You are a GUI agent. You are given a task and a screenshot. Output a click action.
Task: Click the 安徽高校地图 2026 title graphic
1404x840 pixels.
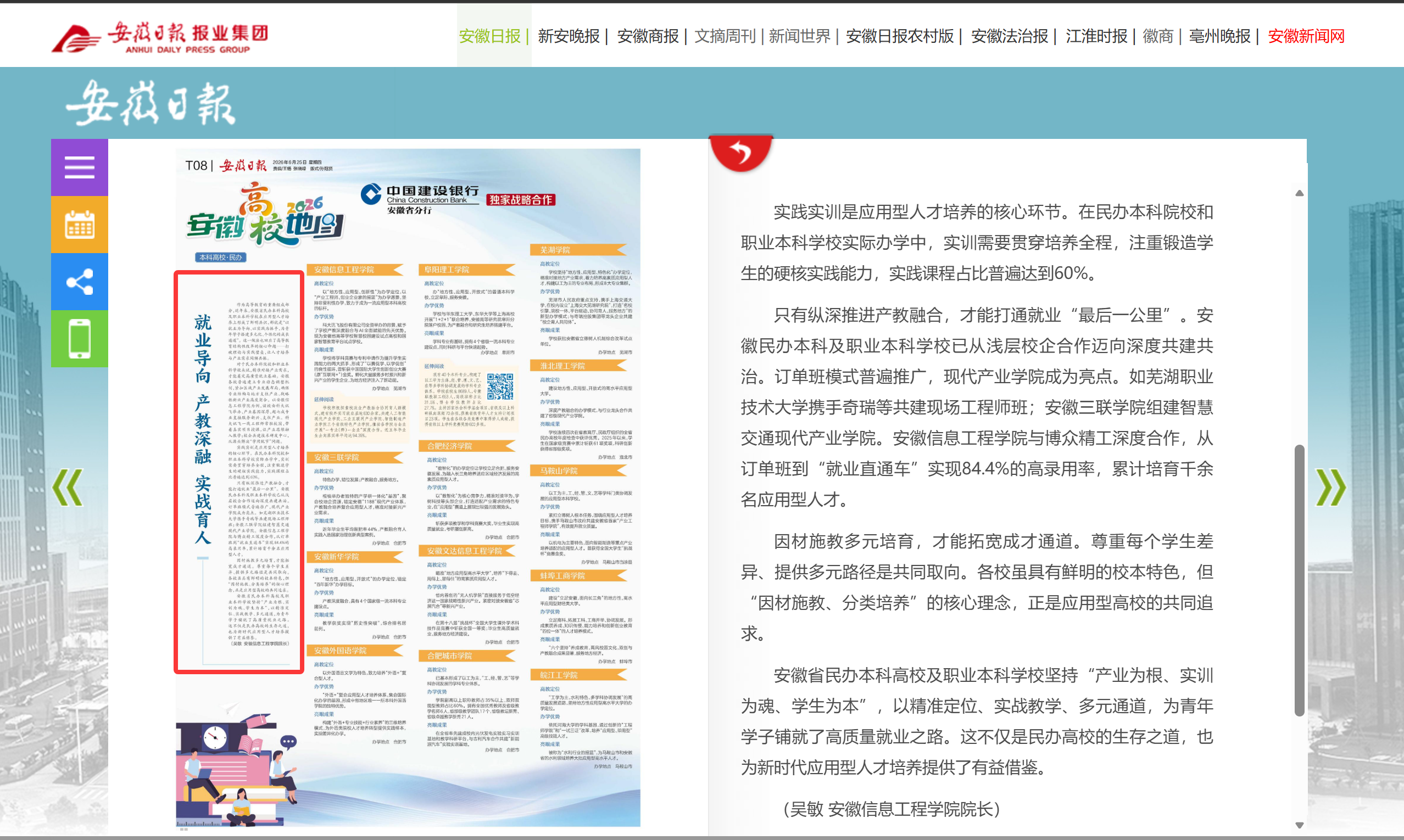click(265, 215)
